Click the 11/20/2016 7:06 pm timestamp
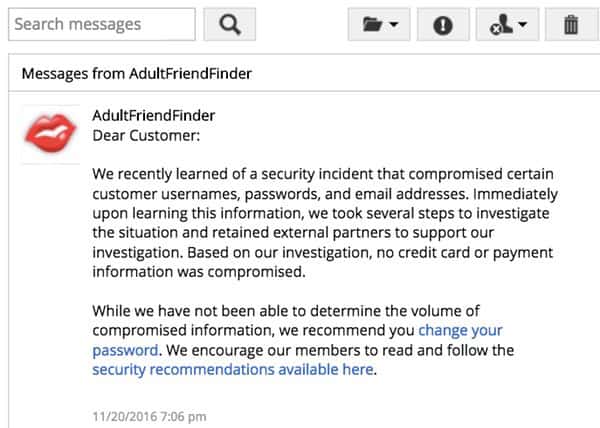 tap(149, 414)
